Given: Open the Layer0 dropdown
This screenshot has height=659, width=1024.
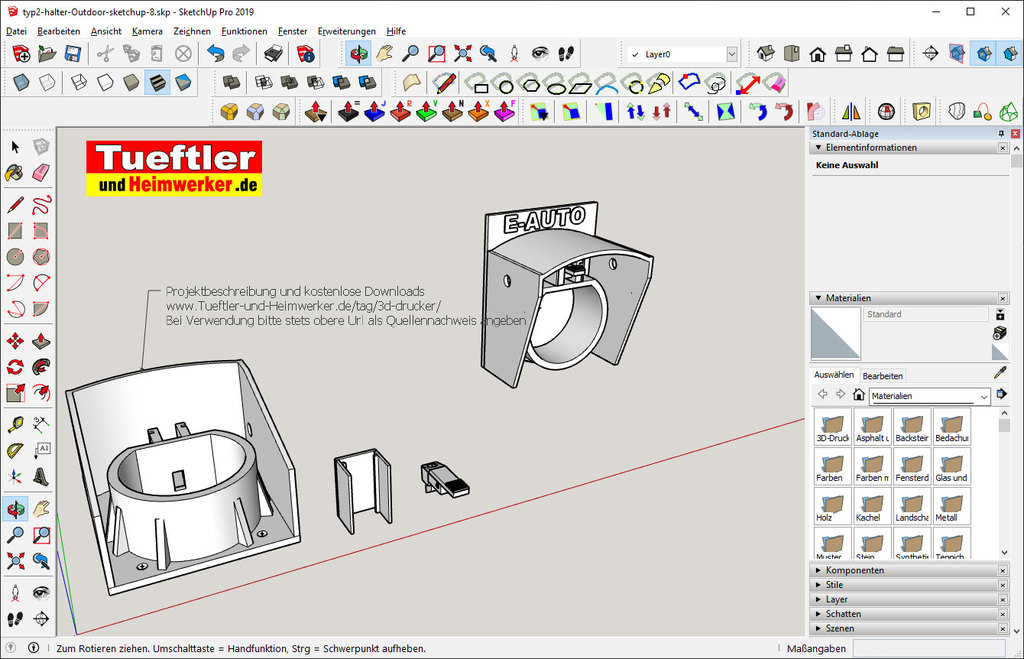Looking at the screenshot, I should (732, 54).
